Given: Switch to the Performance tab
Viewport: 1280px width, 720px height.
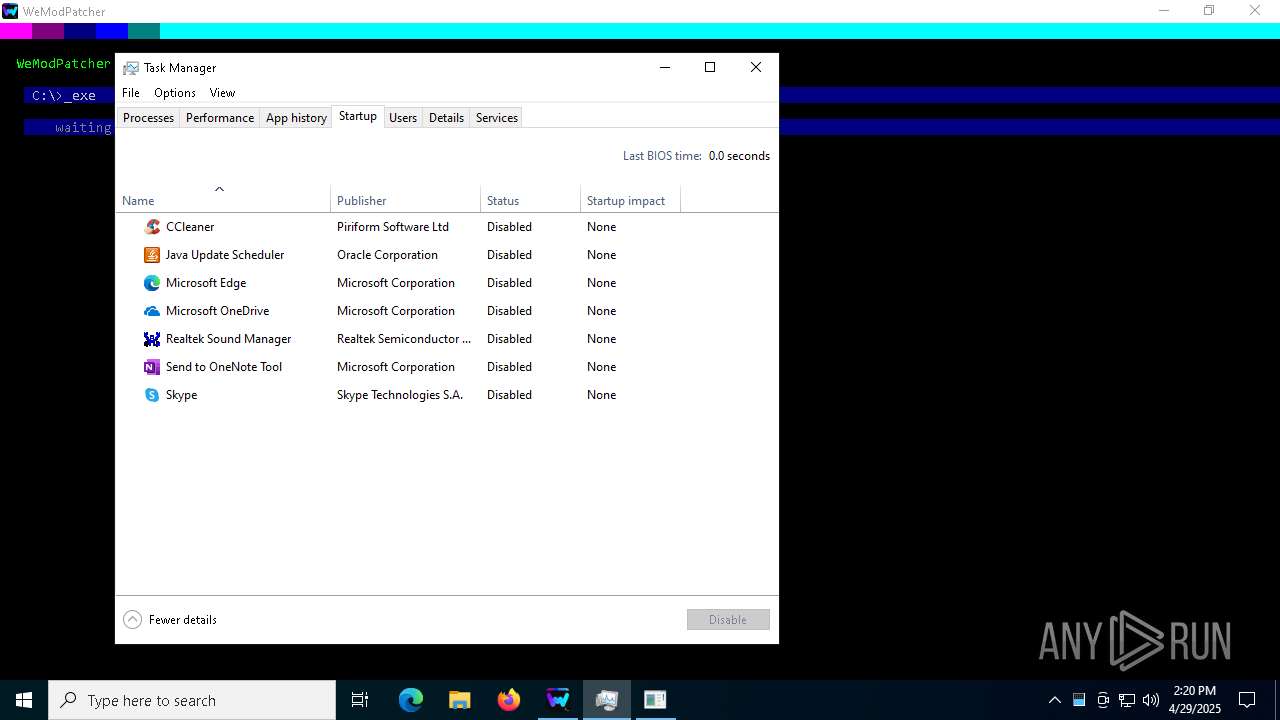Looking at the screenshot, I should (220, 118).
